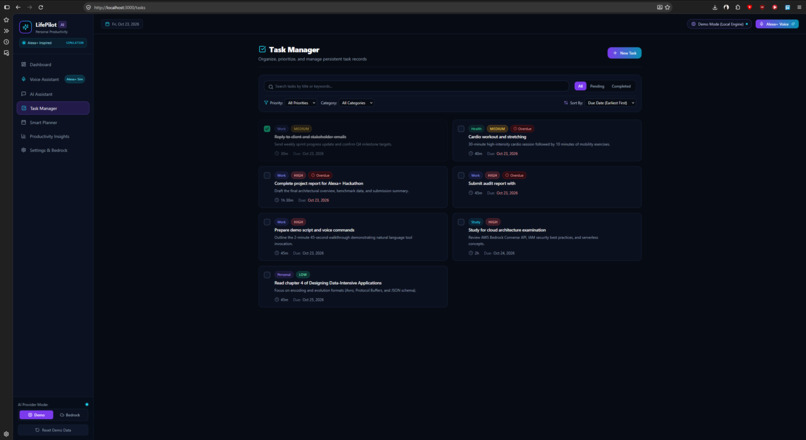Click the Alexa+ Inspired simulator badge
The image size is (806, 440).
tap(53, 43)
